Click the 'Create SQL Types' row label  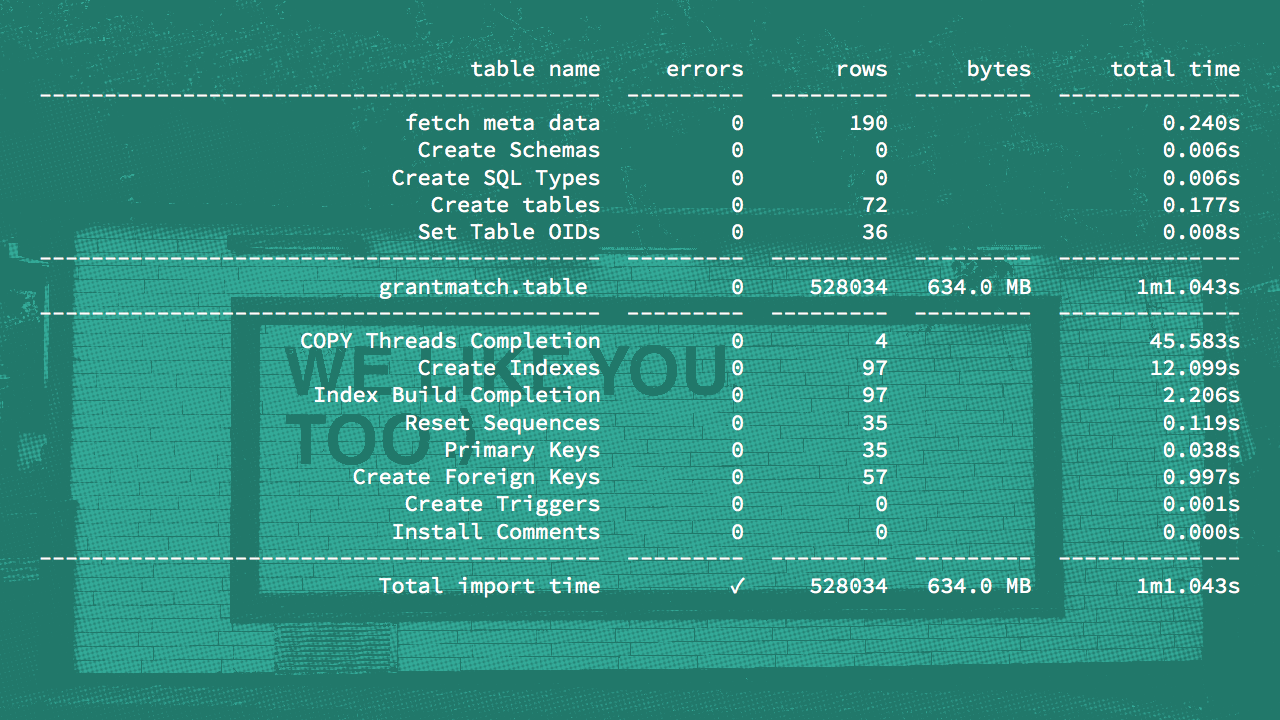(495, 178)
